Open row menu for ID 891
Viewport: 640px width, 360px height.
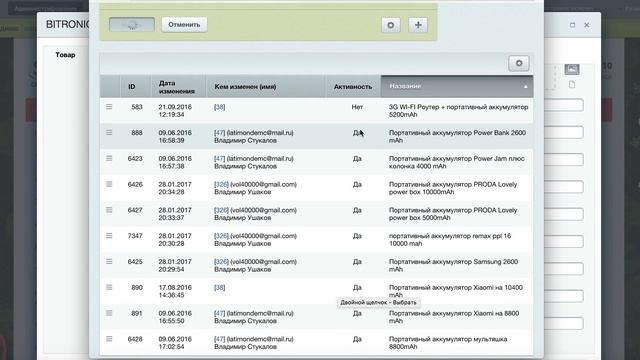109,313
